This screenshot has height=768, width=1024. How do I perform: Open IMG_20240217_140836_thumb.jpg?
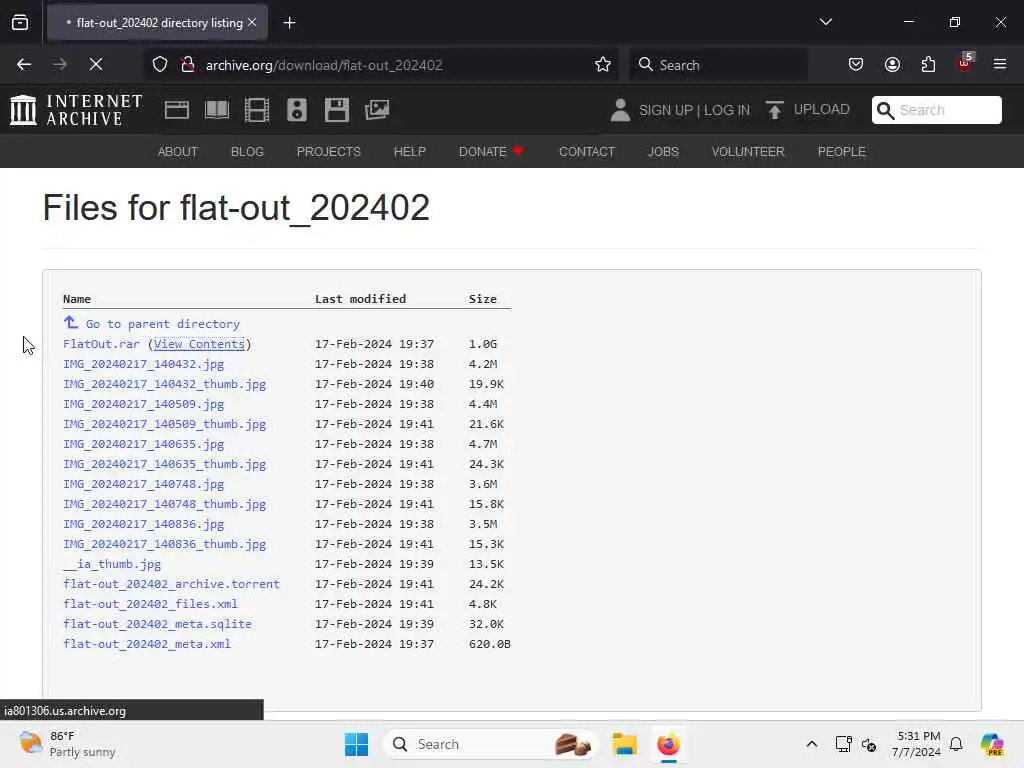coord(165,544)
